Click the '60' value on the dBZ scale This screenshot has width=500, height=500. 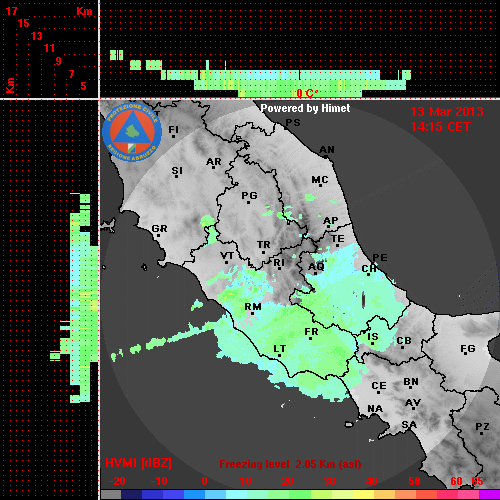456,481
